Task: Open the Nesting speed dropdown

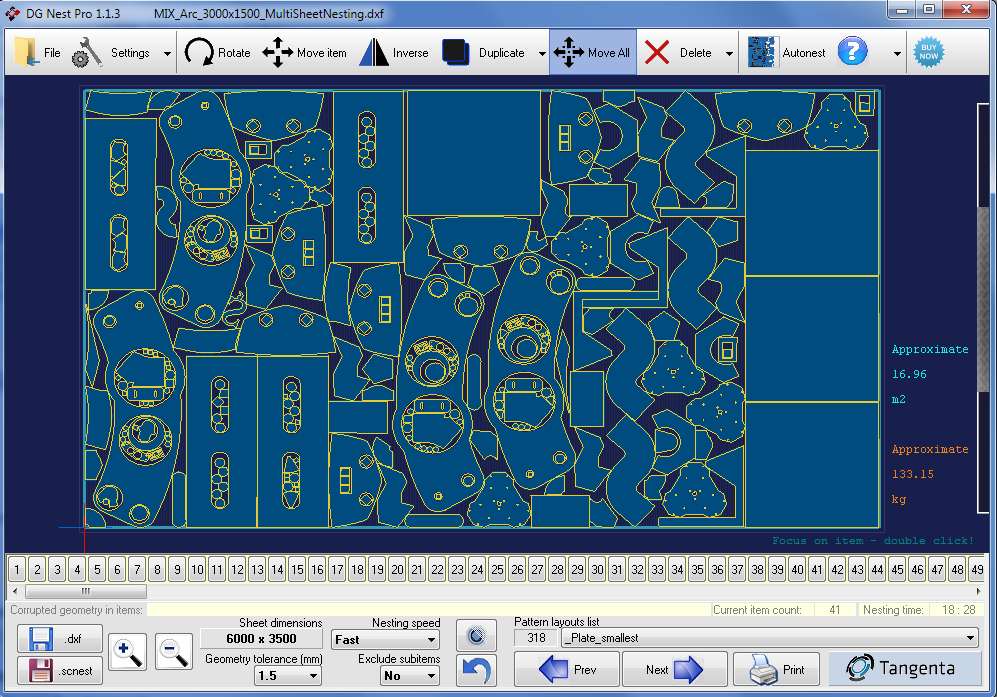Action: tap(385, 639)
